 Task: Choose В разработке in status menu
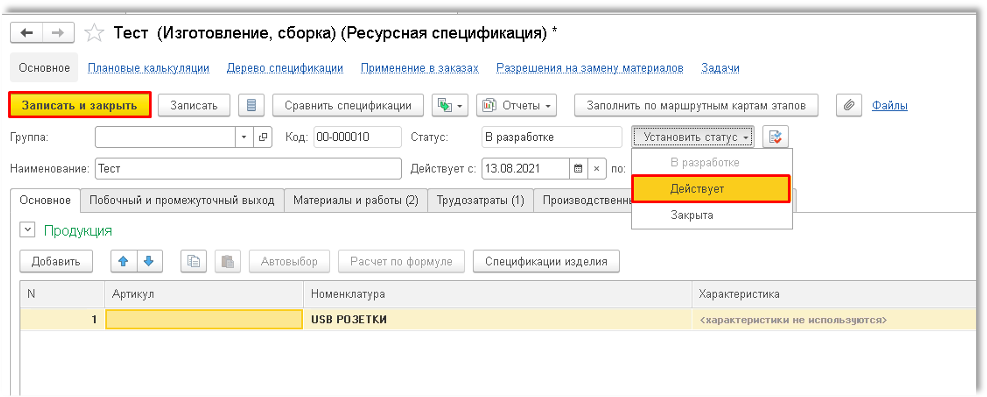tap(711, 162)
